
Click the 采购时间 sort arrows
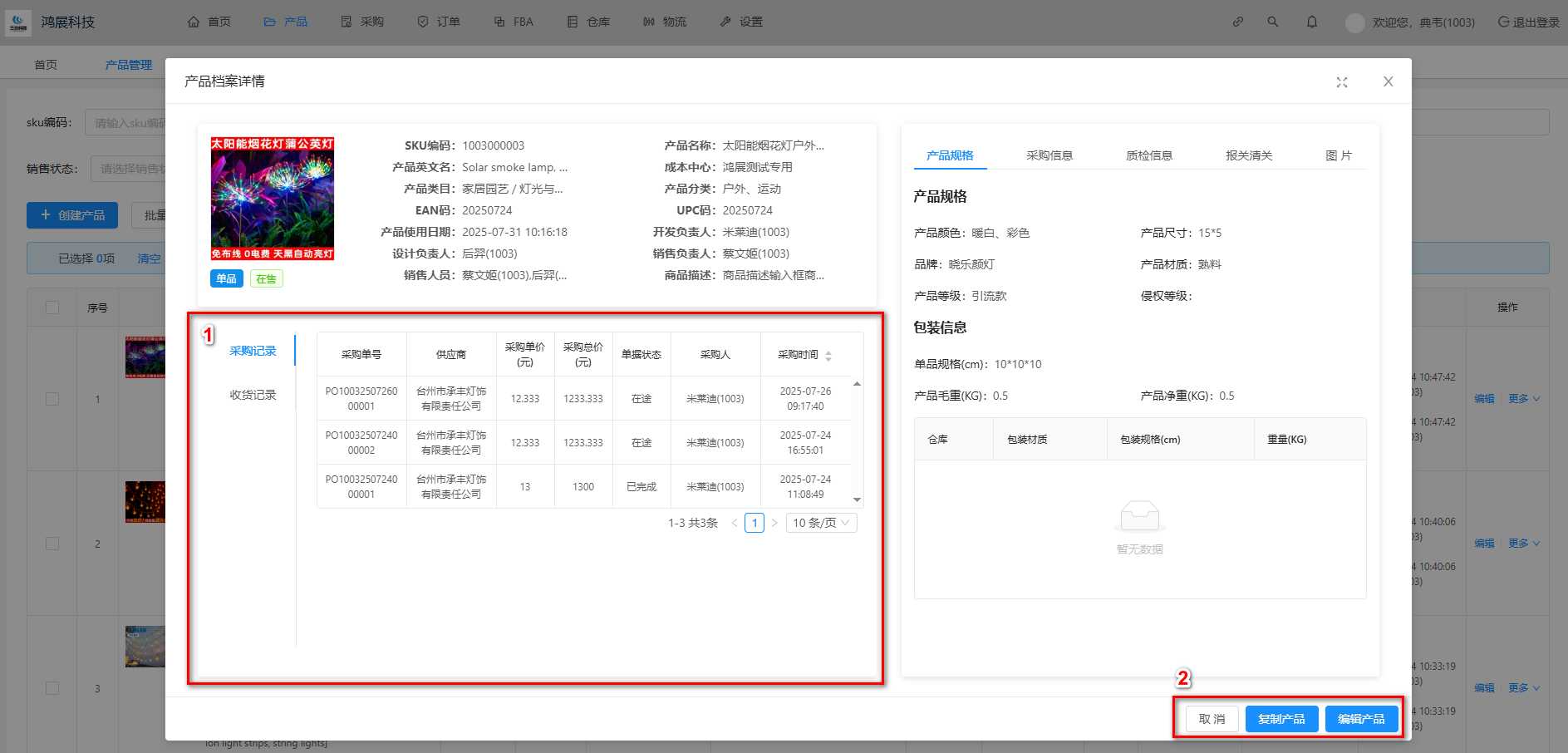pos(828,356)
